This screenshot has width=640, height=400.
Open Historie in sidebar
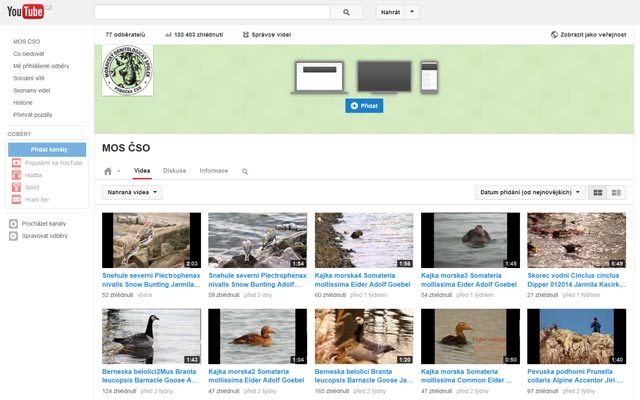point(23,103)
